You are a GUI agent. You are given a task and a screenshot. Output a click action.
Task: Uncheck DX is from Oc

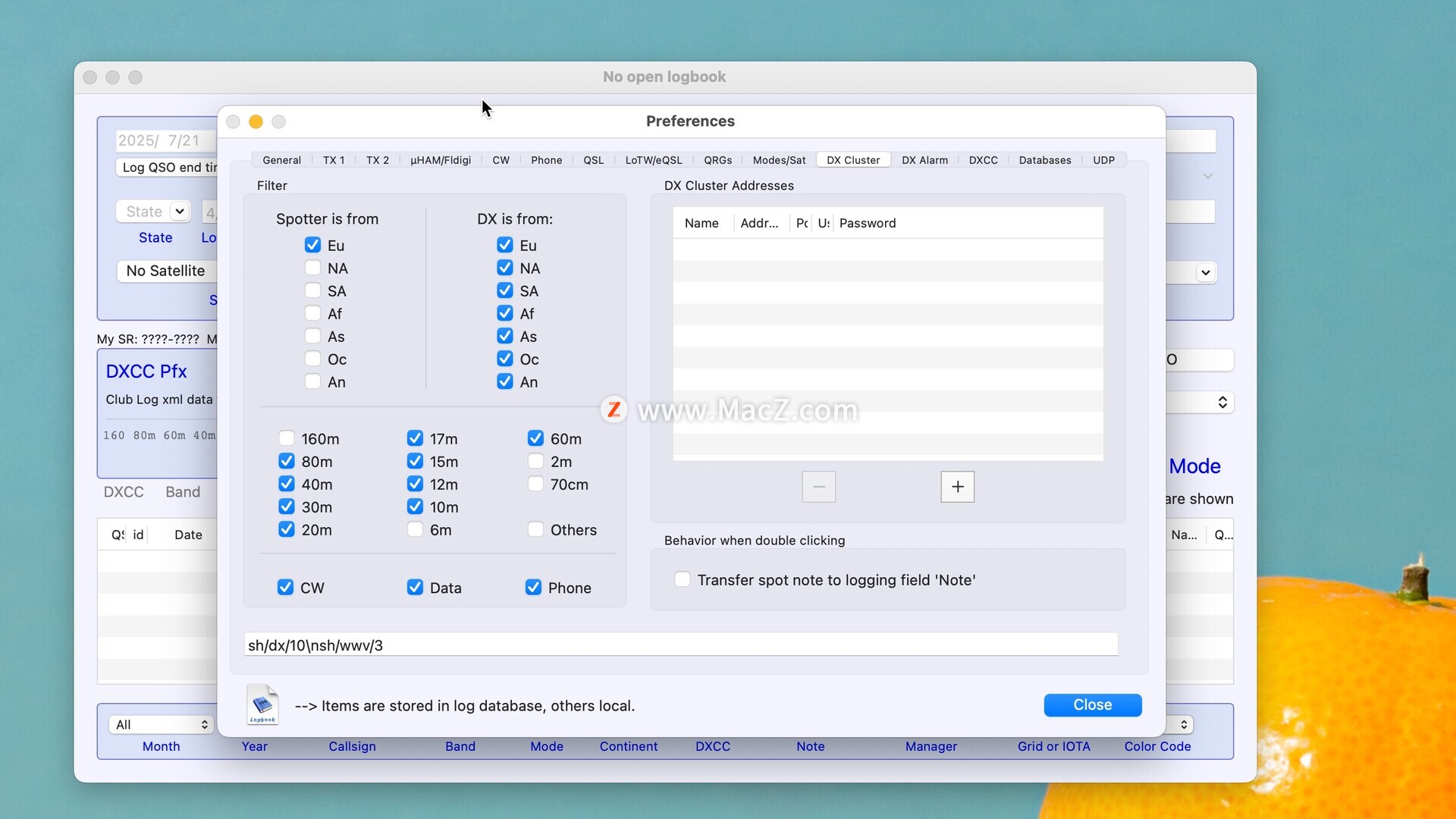click(x=505, y=359)
